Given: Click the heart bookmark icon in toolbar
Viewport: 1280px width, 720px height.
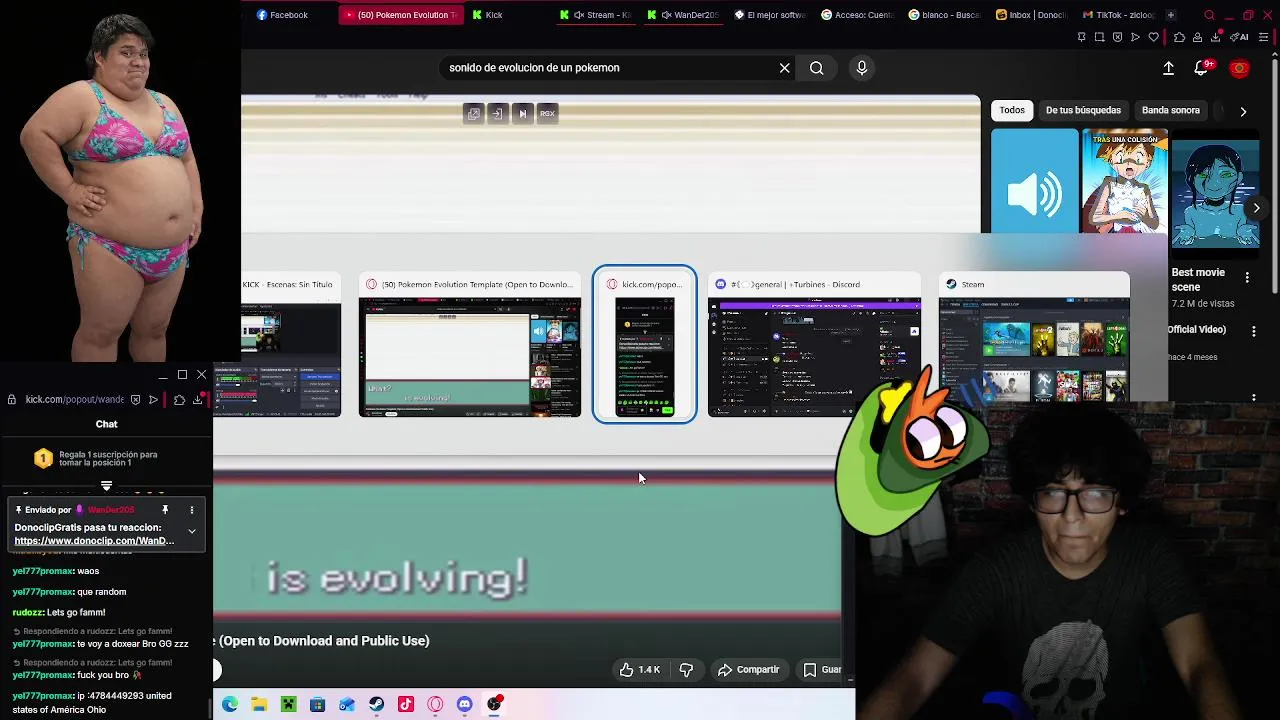Looking at the screenshot, I should click(1153, 37).
